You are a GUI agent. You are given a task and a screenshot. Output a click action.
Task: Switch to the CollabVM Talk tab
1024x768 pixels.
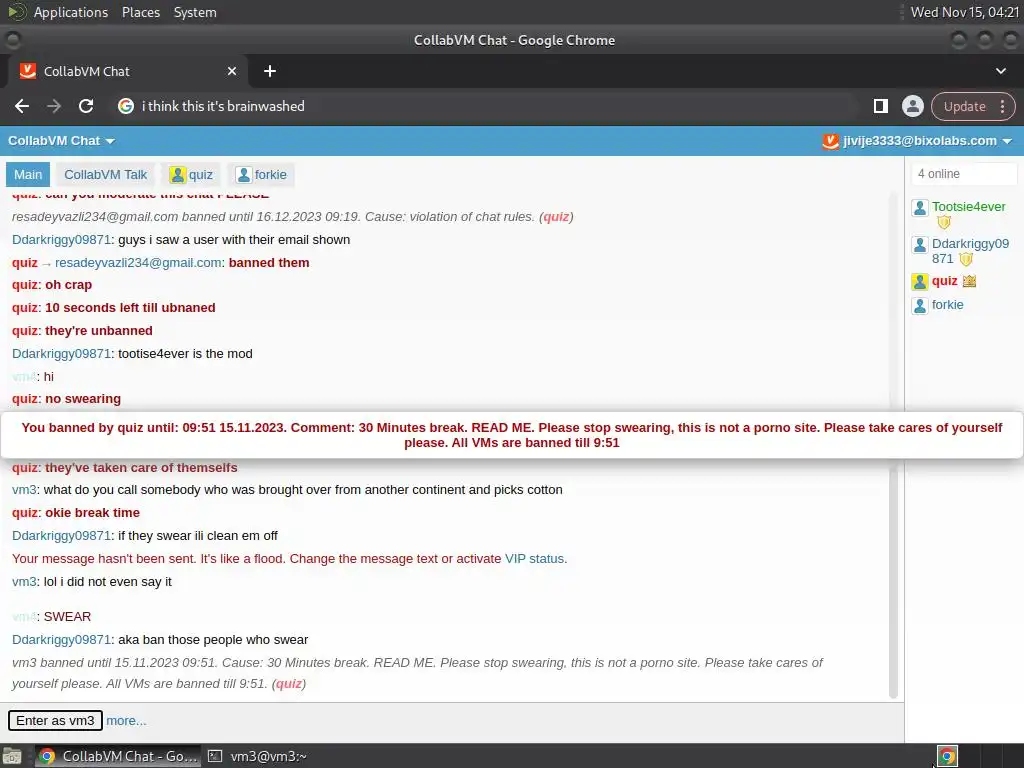pyautogui.click(x=106, y=175)
